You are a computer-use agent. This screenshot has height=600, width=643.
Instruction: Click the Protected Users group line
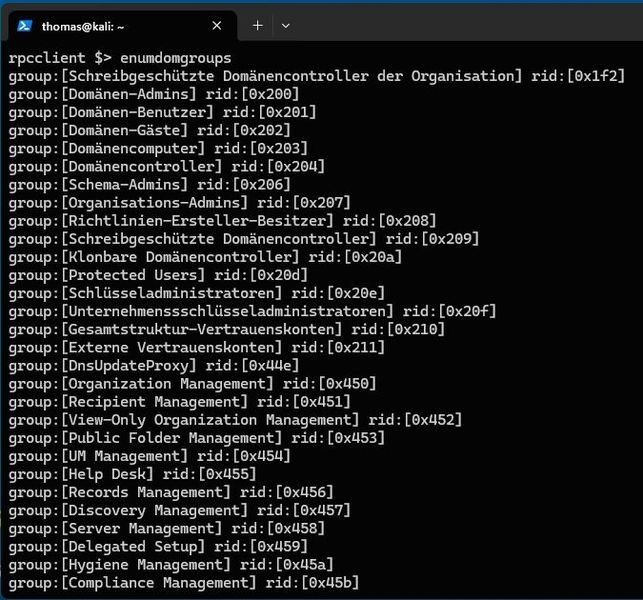(x=158, y=275)
